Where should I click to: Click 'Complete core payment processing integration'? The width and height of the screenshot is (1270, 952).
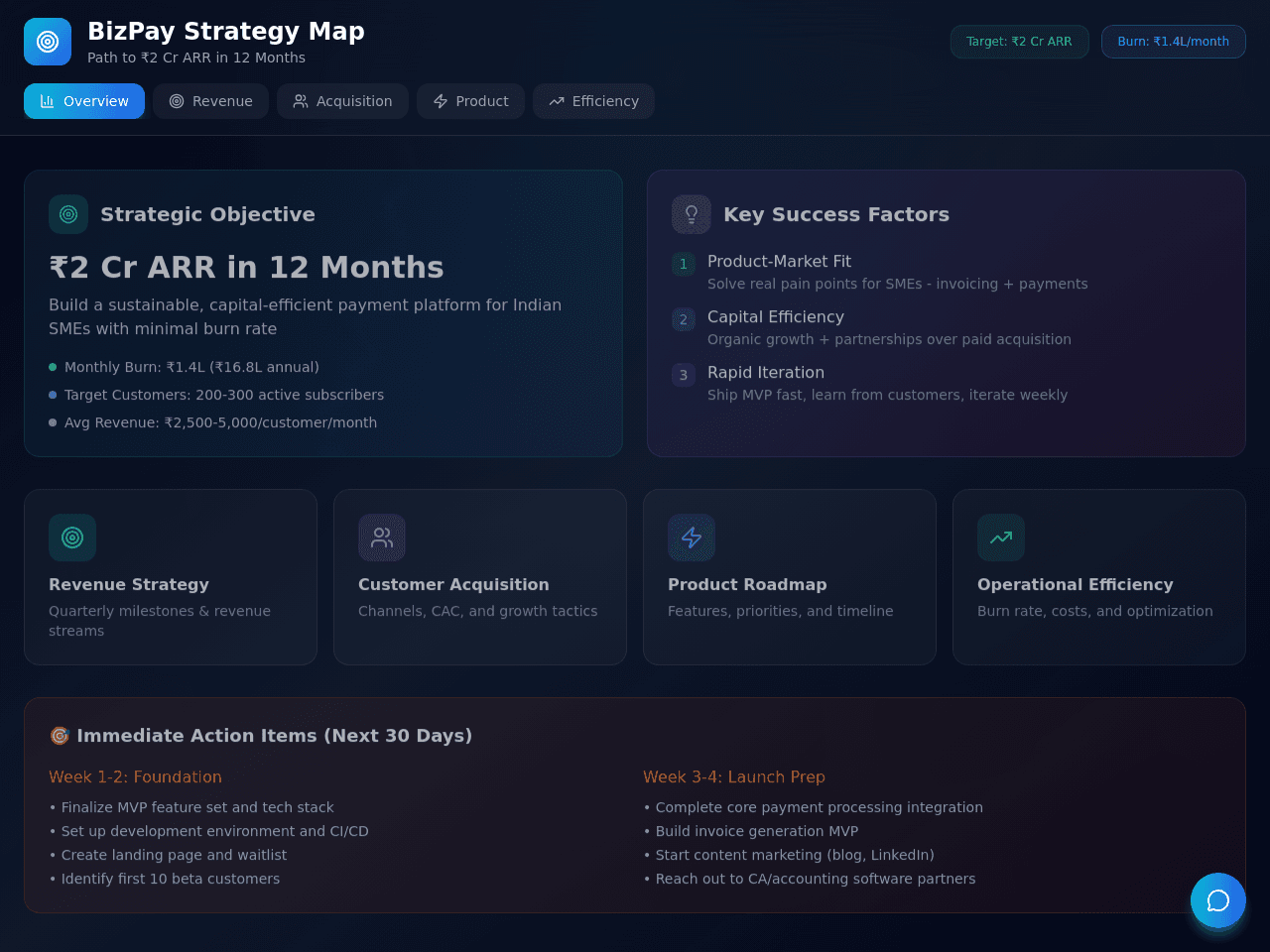tap(820, 807)
